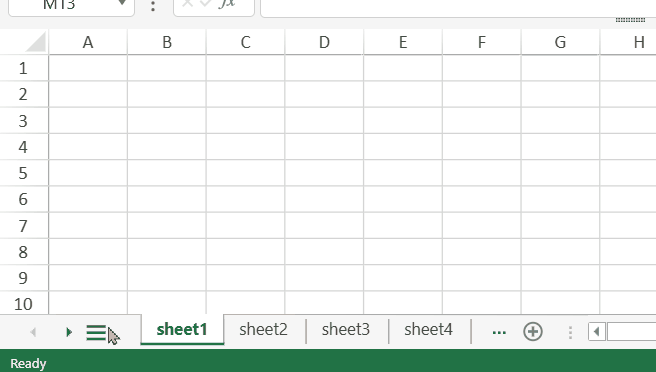Select cell B3 in the grid
The image size is (656, 372).
[x=167, y=121]
